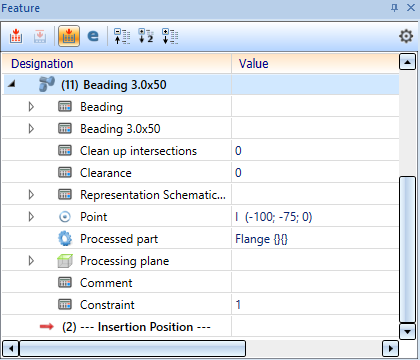Click the first red feature icon in toolbar
Viewport: 420px width, 360px height.
point(16,36)
